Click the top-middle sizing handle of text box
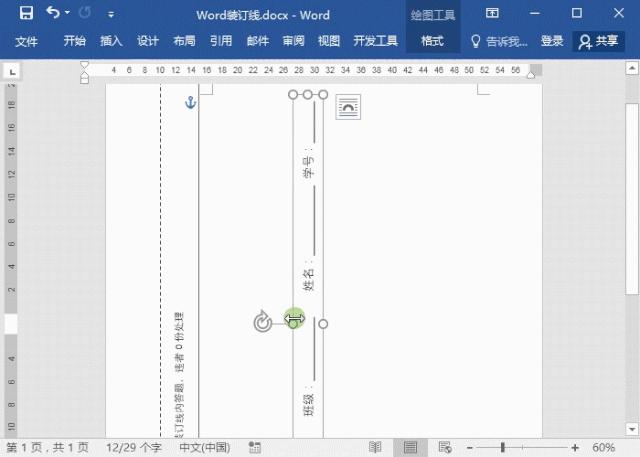This screenshot has height=457, width=640. (x=308, y=95)
